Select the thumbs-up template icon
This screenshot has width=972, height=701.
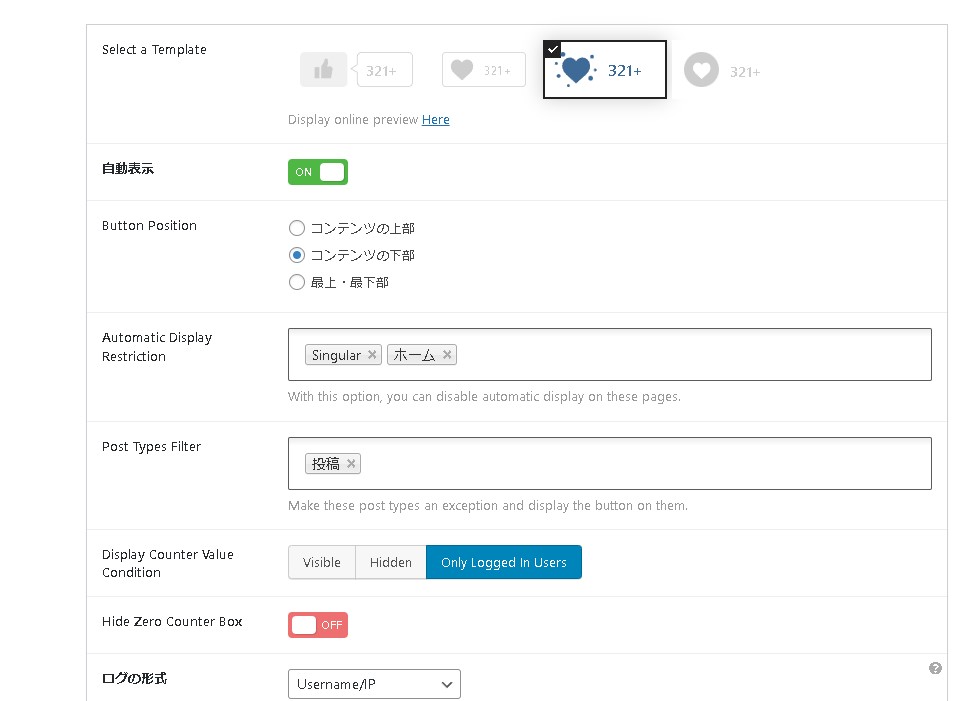point(323,70)
